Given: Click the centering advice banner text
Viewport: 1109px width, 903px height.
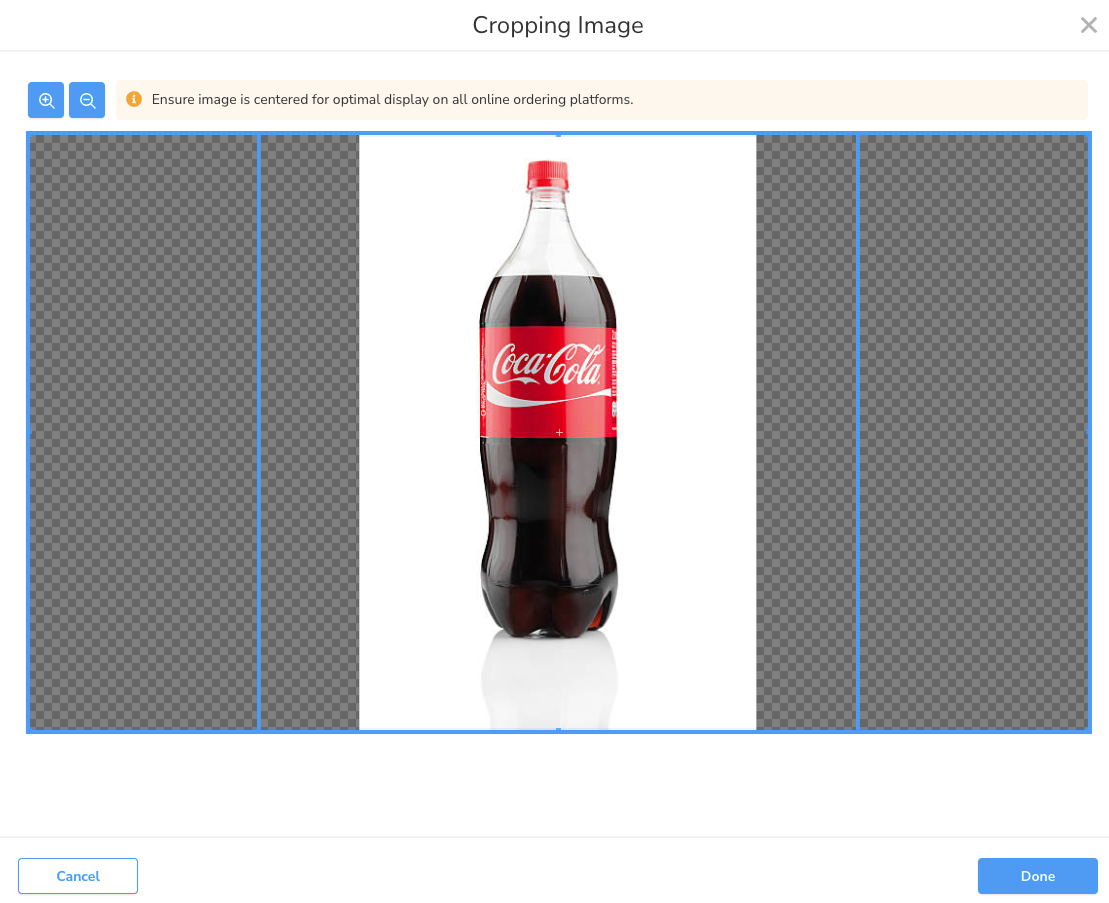Looking at the screenshot, I should click(x=392, y=100).
